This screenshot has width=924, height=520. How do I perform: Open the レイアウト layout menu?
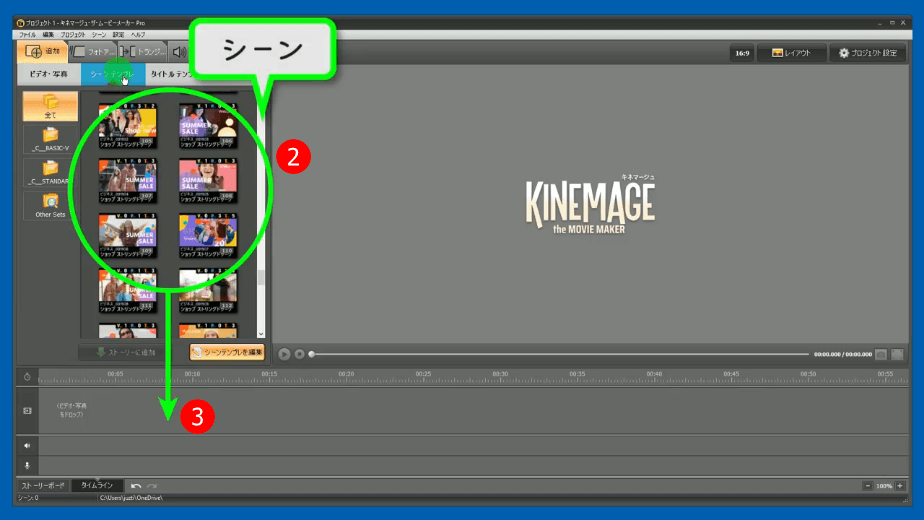(791, 53)
